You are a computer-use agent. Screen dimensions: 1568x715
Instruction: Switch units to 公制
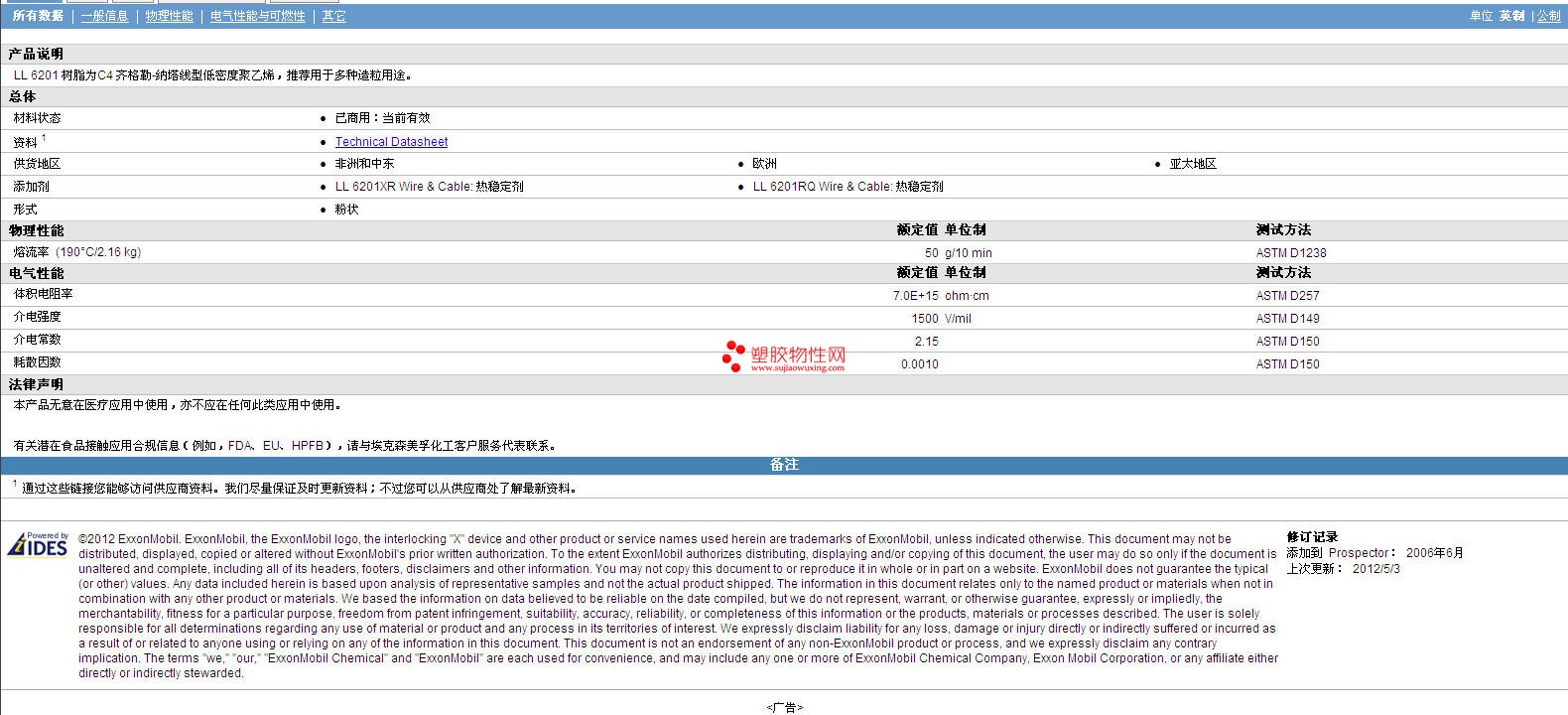pyautogui.click(x=1548, y=16)
